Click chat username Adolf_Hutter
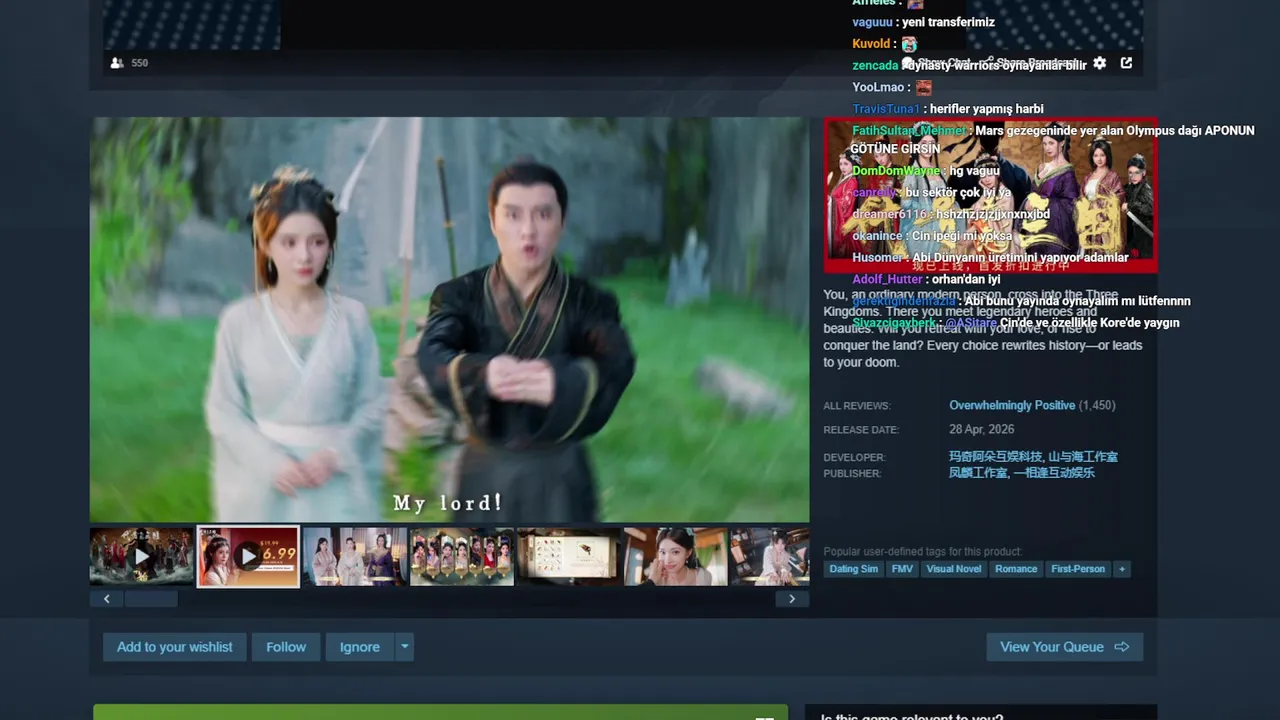Image resolution: width=1280 pixels, height=720 pixels. click(887, 280)
